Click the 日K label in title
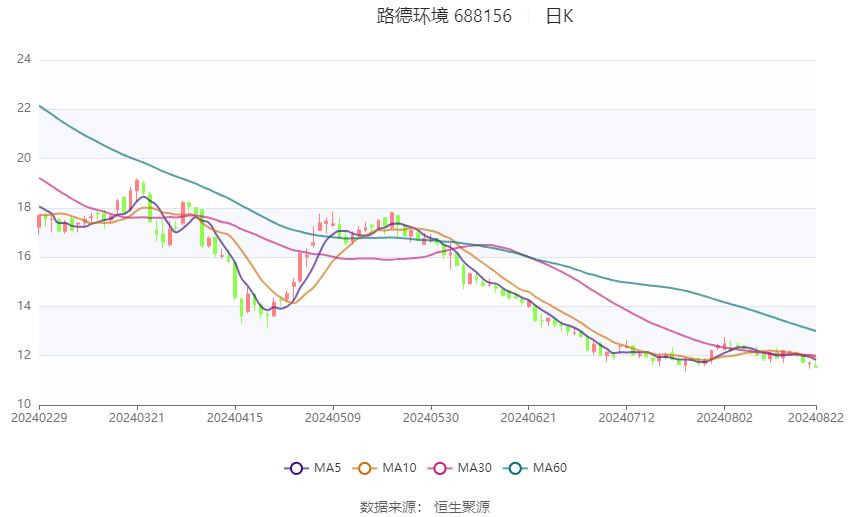This screenshot has height=517, width=850. tap(559, 16)
